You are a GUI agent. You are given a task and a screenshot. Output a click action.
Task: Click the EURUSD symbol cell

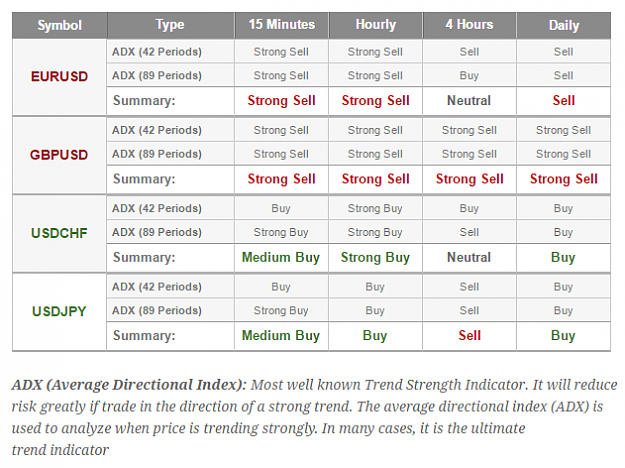point(59,77)
